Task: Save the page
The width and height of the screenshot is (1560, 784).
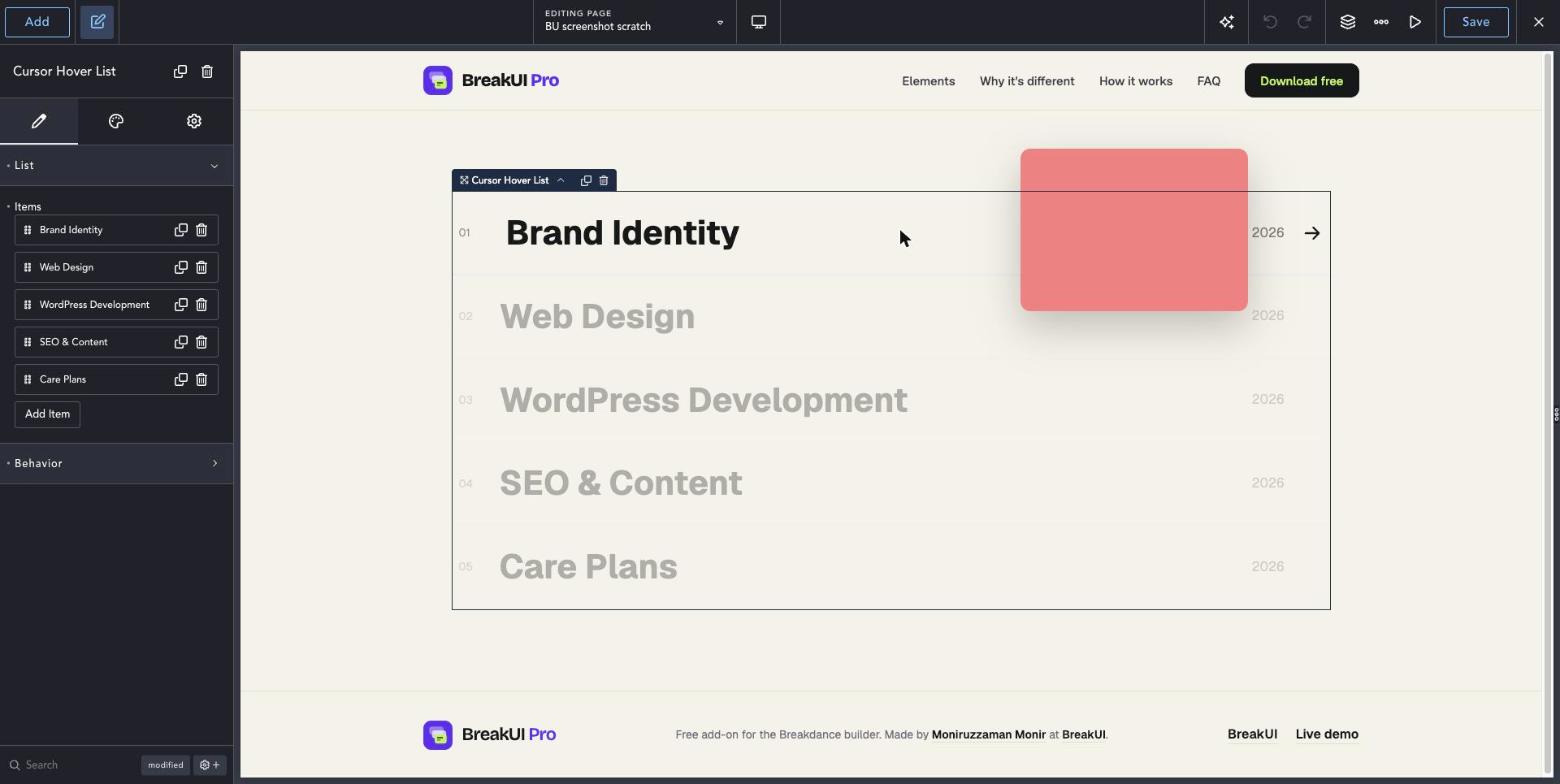Action: tap(1476, 22)
